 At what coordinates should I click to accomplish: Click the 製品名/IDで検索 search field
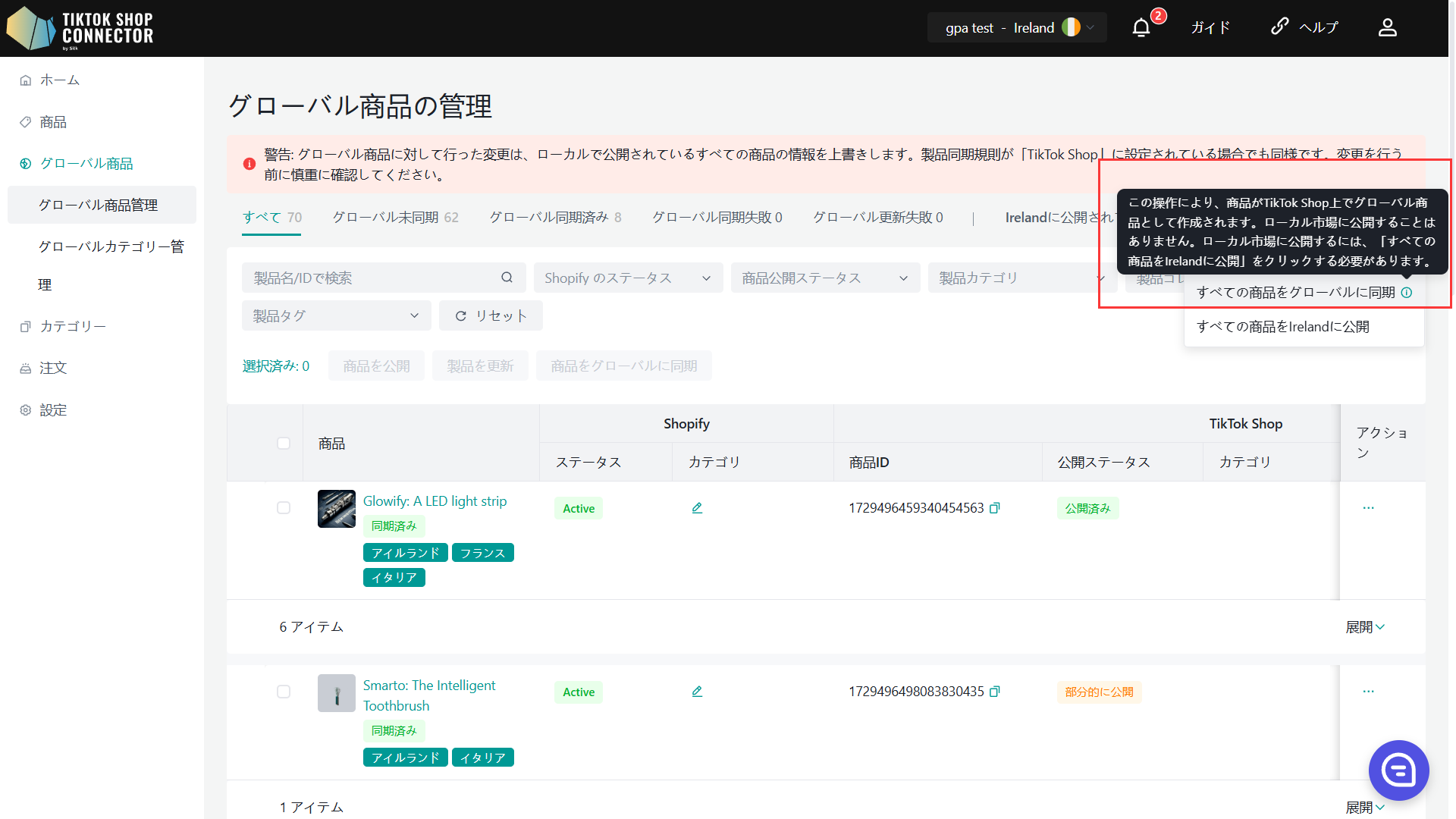coord(384,278)
